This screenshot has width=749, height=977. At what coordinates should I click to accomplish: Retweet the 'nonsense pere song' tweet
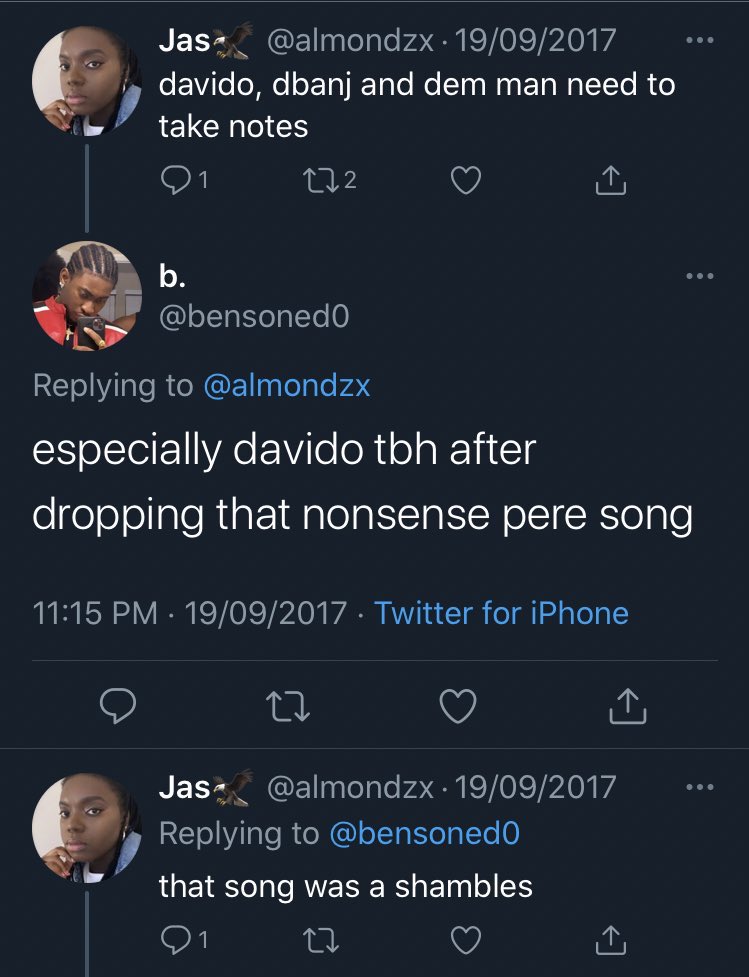pos(292,708)
